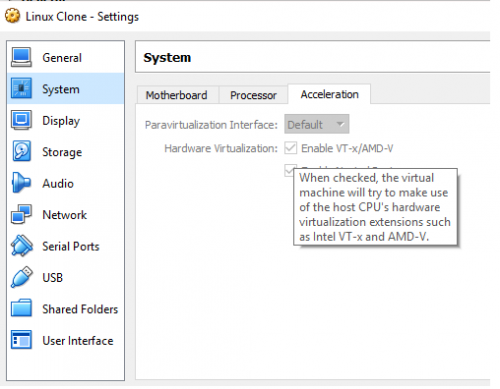Click the Shared Folders label
This screenshot has width=500, height=389.
pyautogui.click(x=80, y=309)
